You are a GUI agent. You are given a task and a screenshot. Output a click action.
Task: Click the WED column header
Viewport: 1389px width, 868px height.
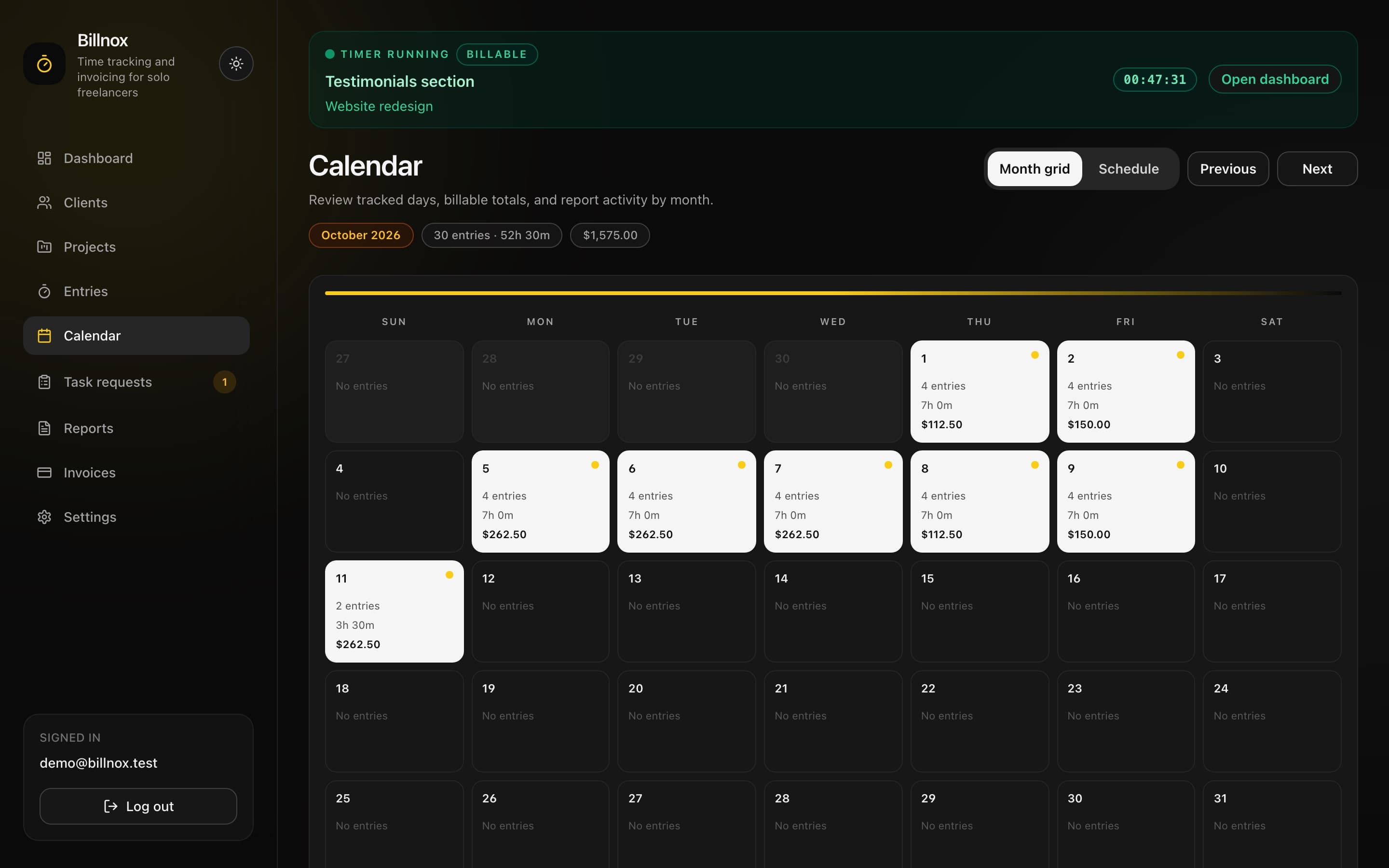click(x=833, y=322)
